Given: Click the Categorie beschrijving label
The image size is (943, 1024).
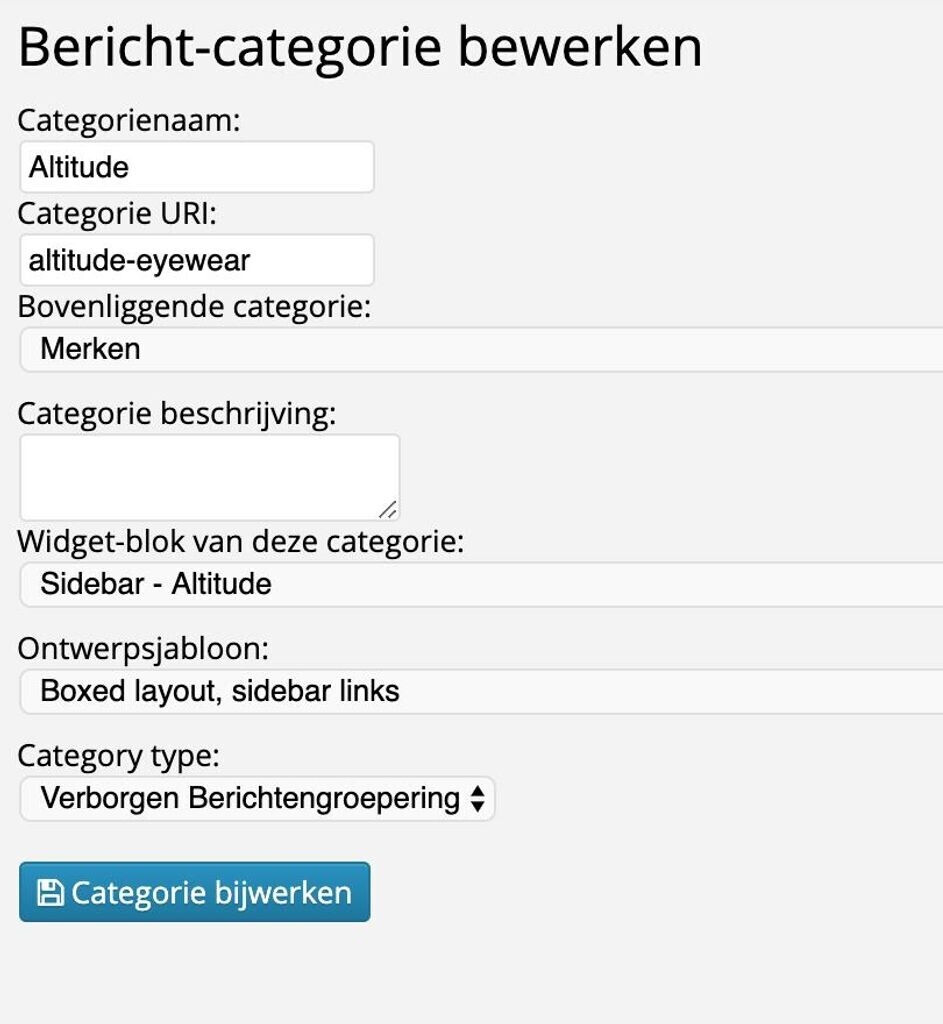Looking at the screenshot, I should click(177, 414).
